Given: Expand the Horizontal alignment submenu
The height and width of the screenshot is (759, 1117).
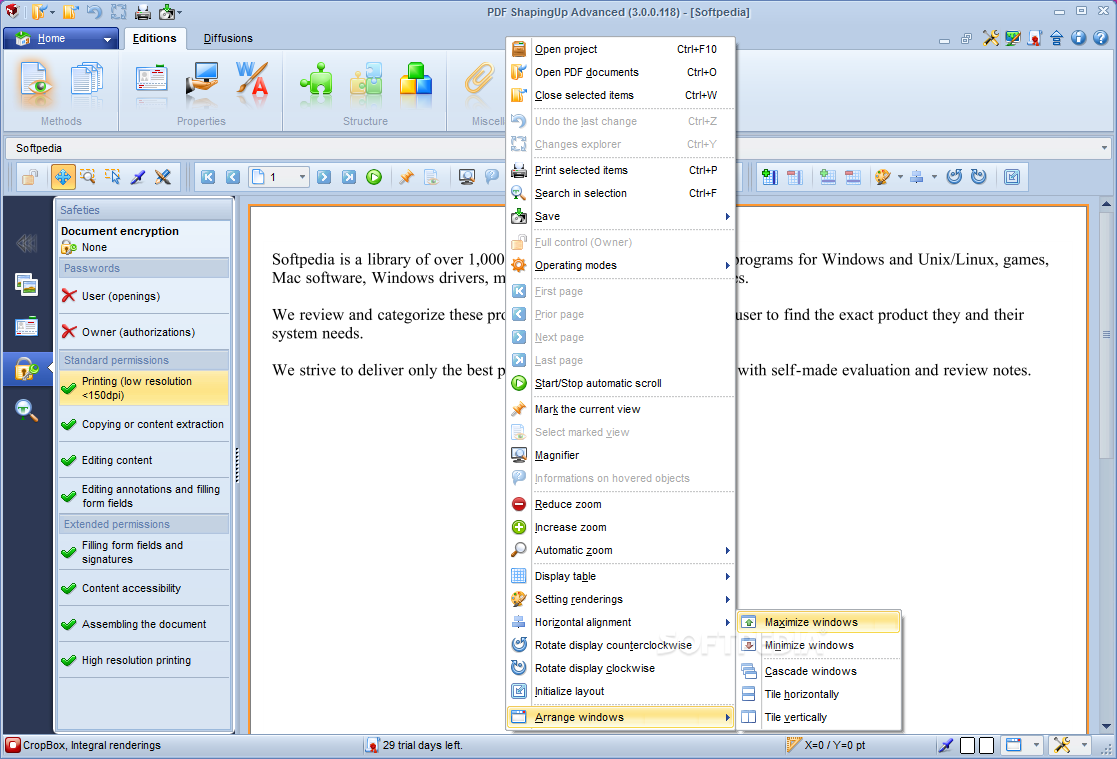Looking at the screenshot, I should (x=621, y=622).
